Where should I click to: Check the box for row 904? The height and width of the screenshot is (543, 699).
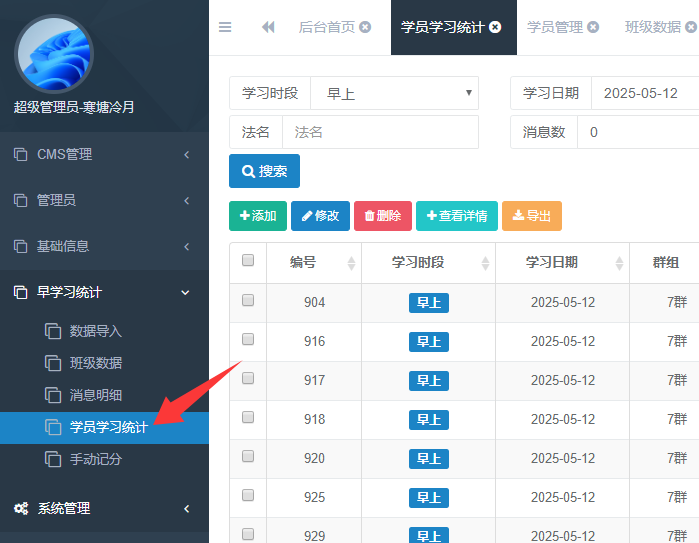(x=248, y=301)
